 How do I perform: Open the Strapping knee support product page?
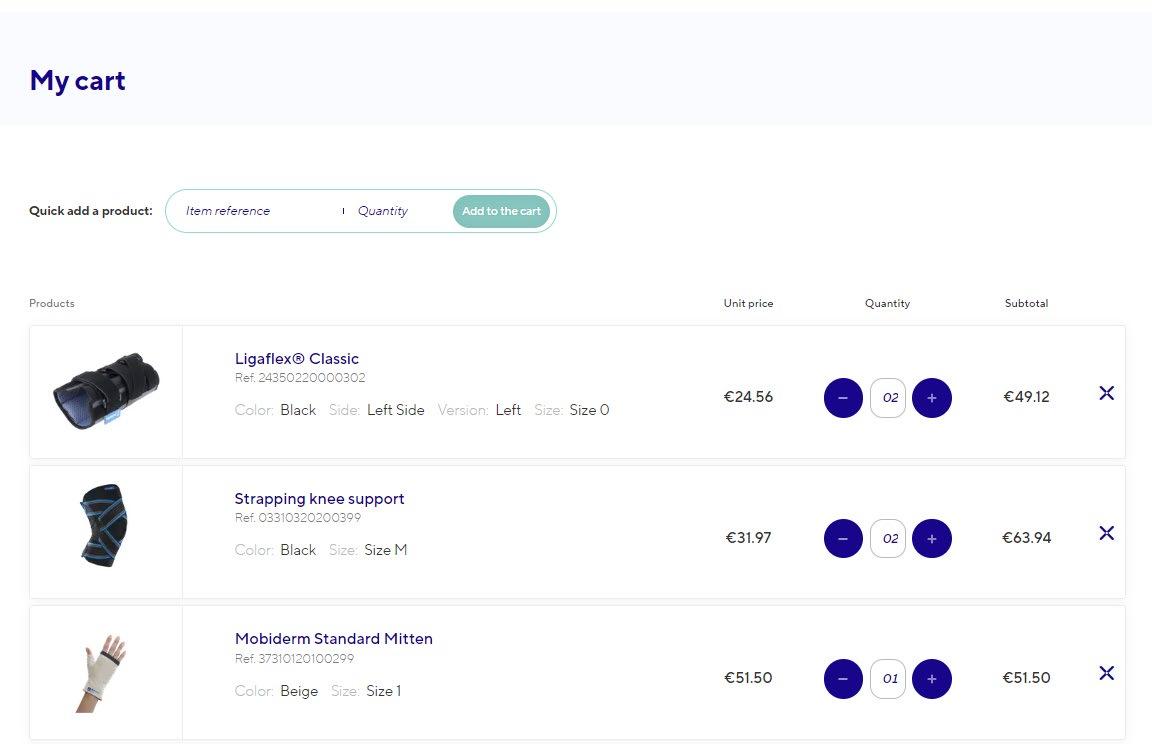(319, 499)
